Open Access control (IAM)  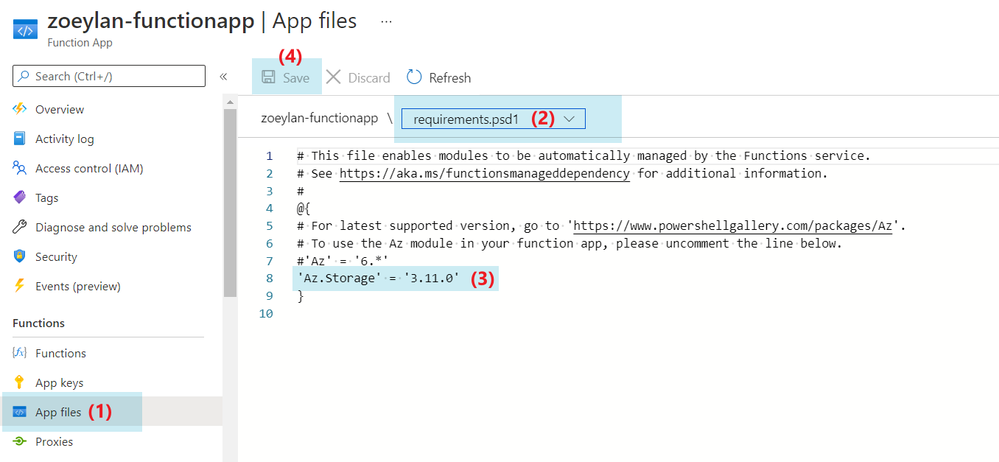tap(89, 168)
